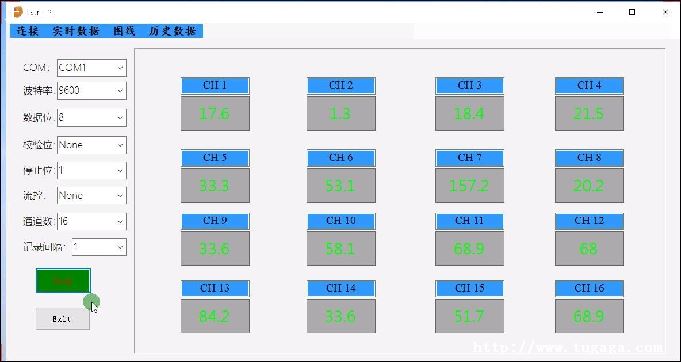Click the CH 1 header label
The height and width of the screenshot is (362, 681).
[215, 86]
